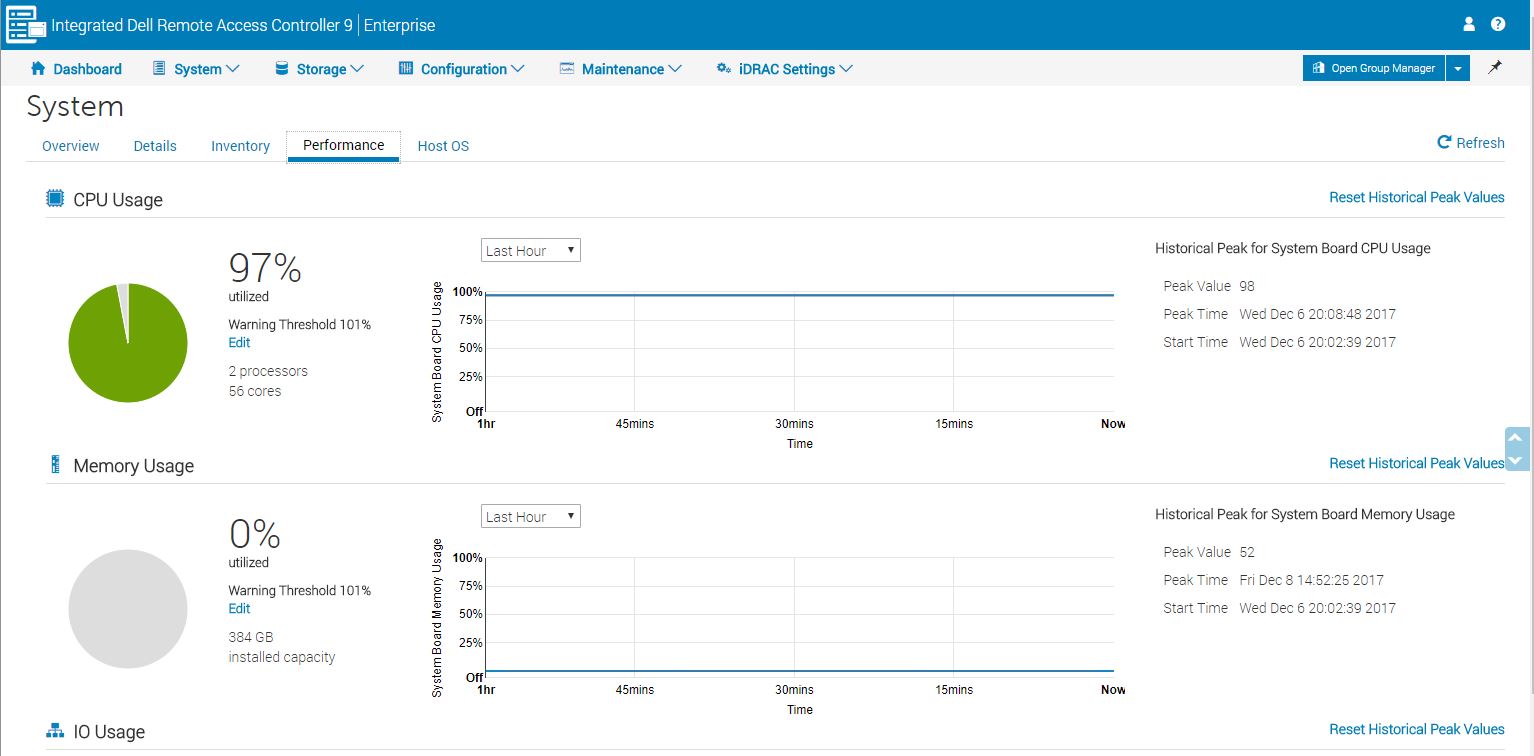Screen dimensions: 1534x756
Task: Click the Refresh icon on System page
Action: coord(1444,143)
